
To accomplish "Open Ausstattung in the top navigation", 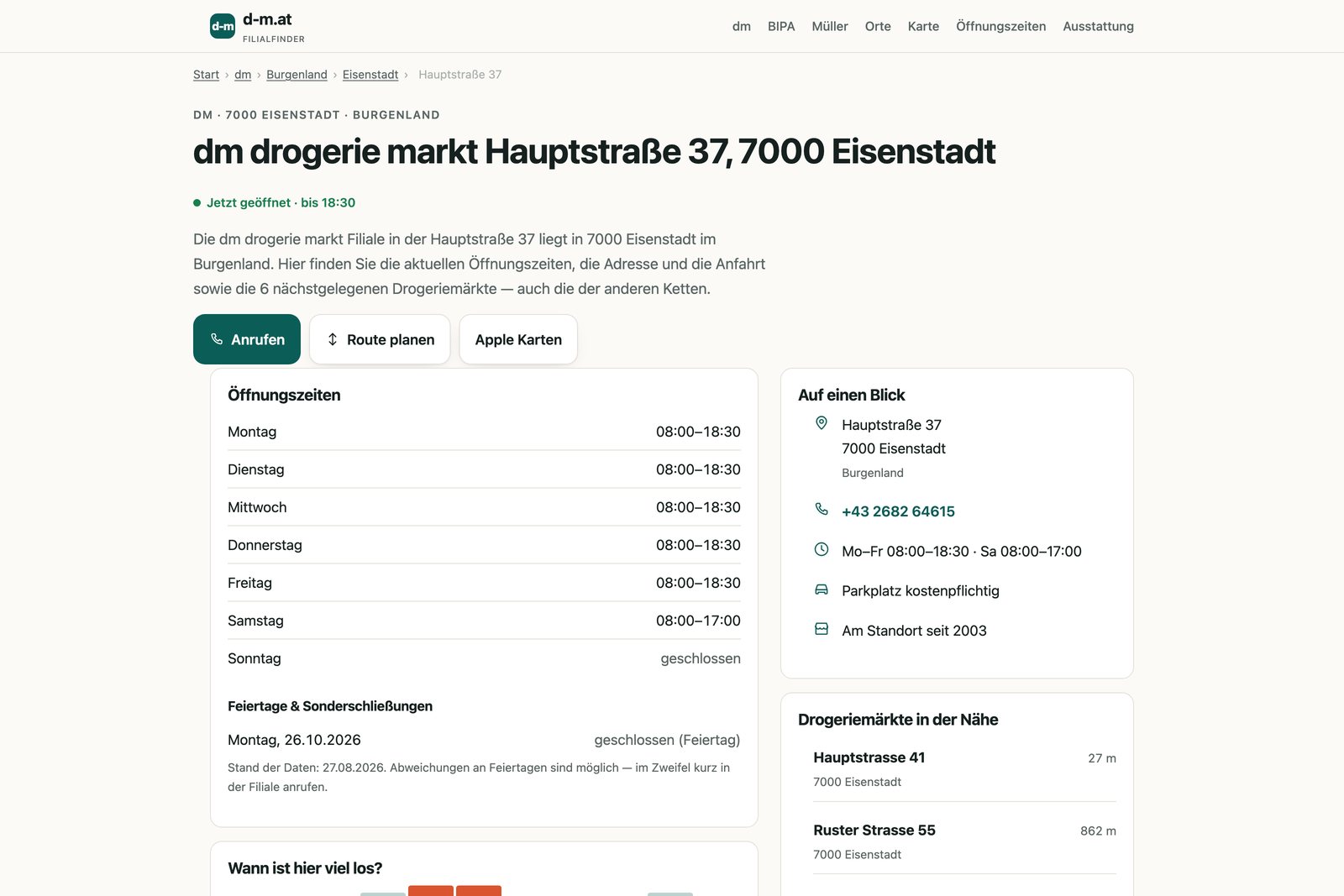I will pyautogui.click(x=1098, y=26).
